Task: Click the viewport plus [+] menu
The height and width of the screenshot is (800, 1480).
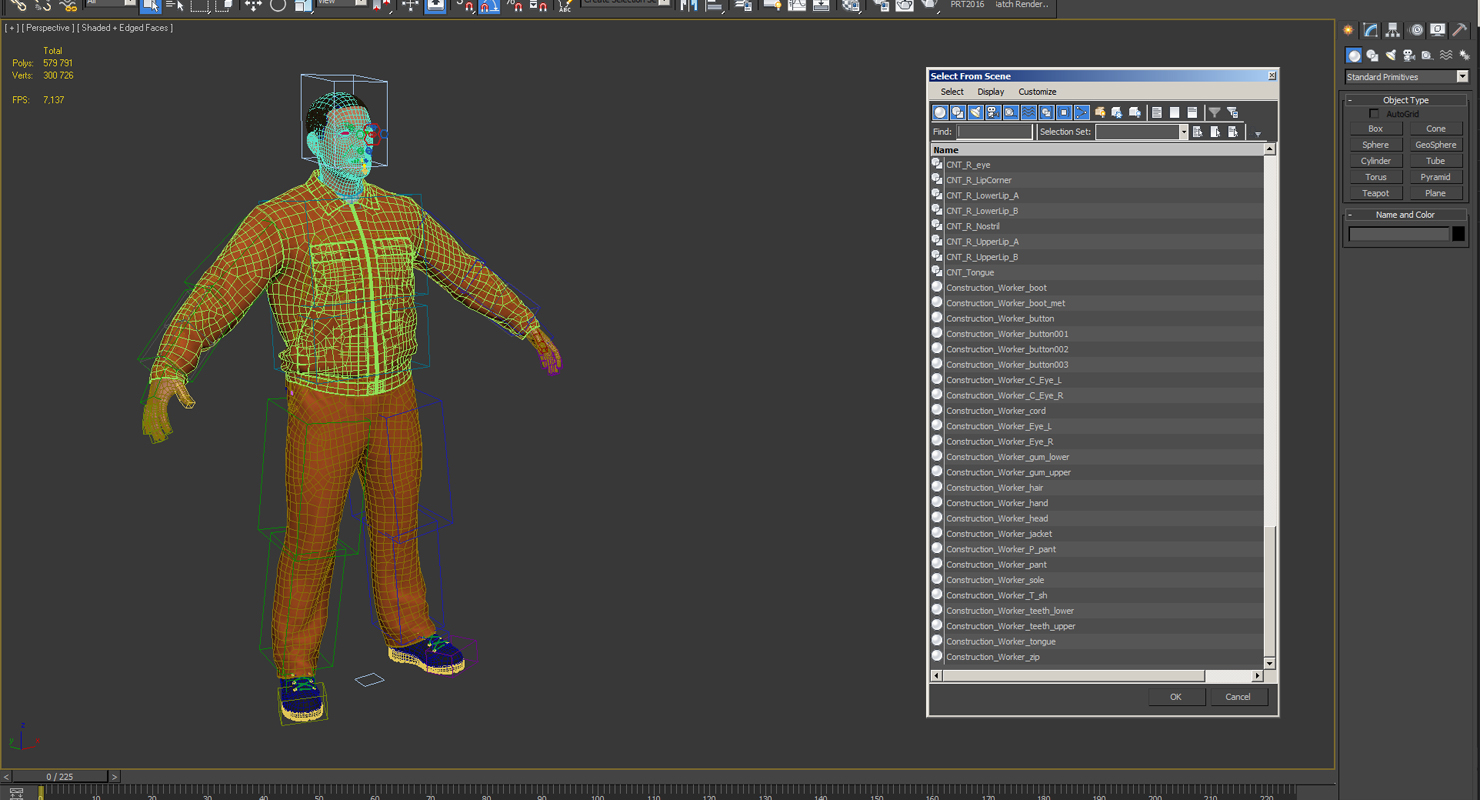Action: click(11, 28)
